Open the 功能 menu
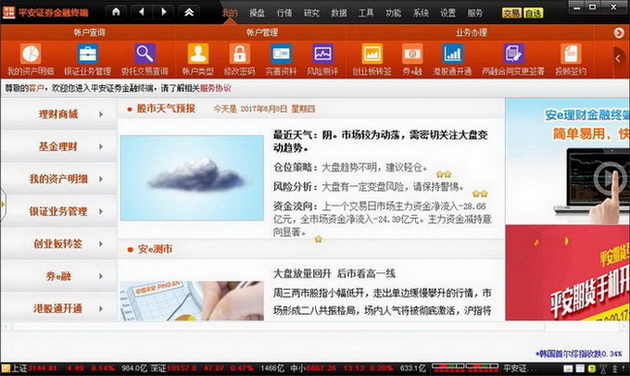The width and height of the screenshot is (630, 376). coord(393,13)
